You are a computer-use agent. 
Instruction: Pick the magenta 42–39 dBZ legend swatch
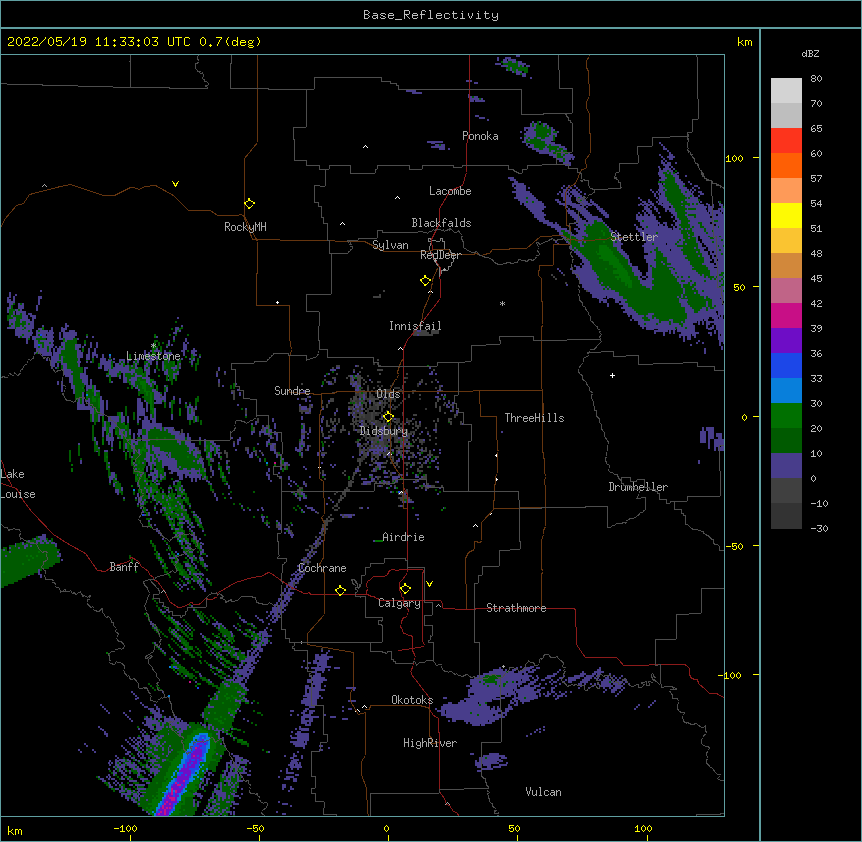[786, 315]
